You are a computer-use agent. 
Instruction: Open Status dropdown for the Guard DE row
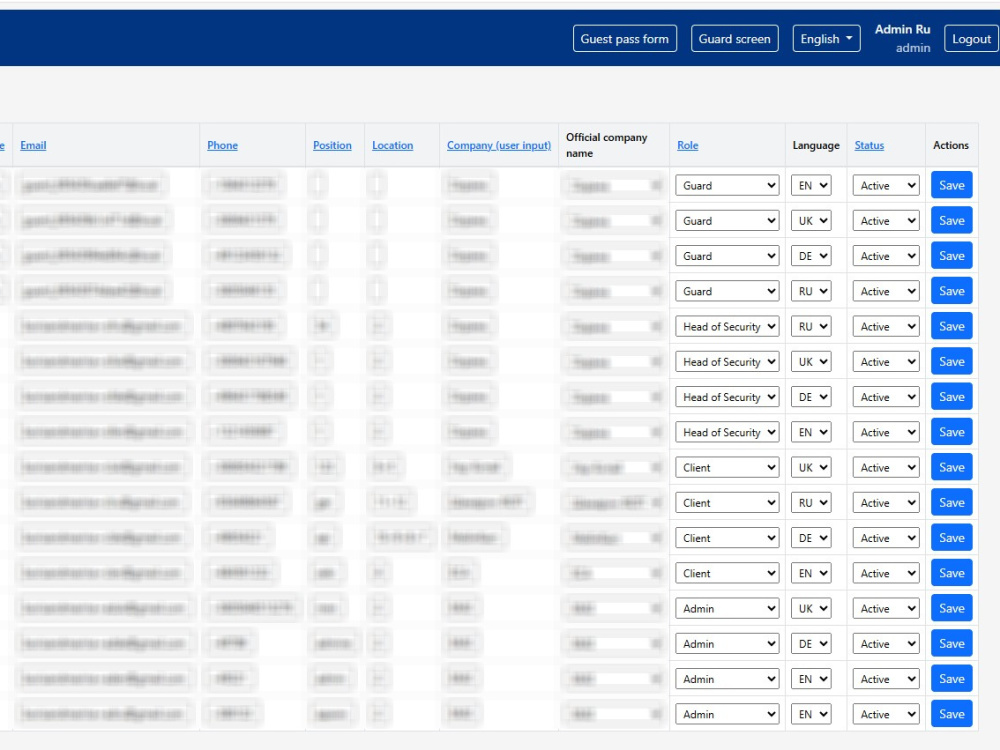(x=886, y=256)
